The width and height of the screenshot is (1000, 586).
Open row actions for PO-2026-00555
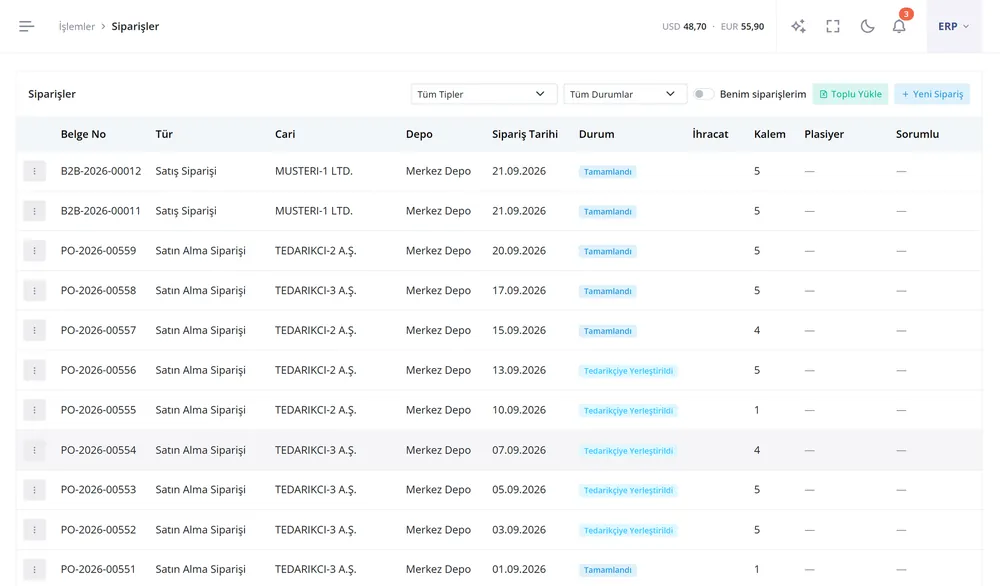point(34,410)
